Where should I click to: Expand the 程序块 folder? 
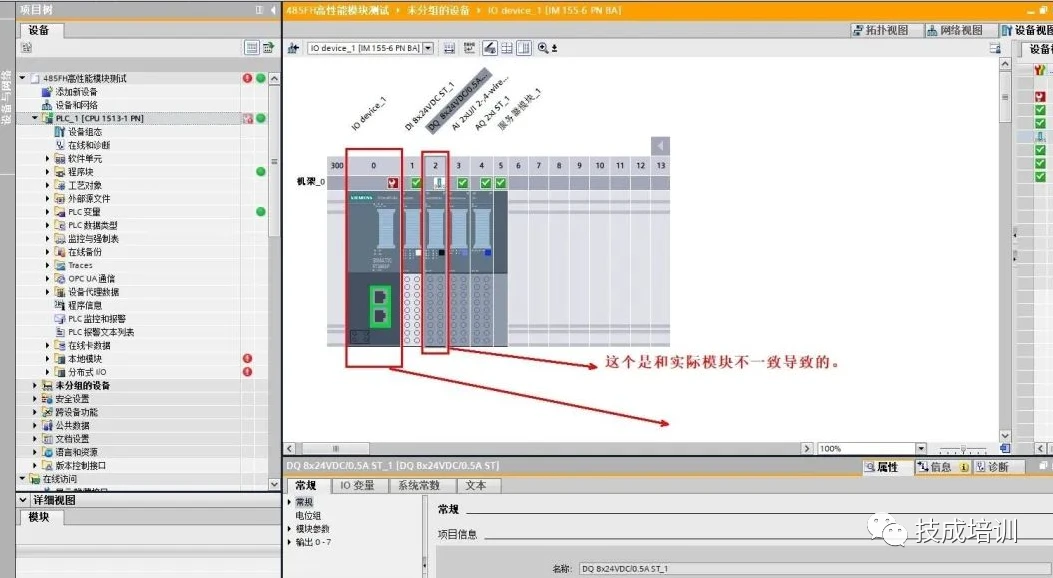pyautogui.click(x=48, y=172)
